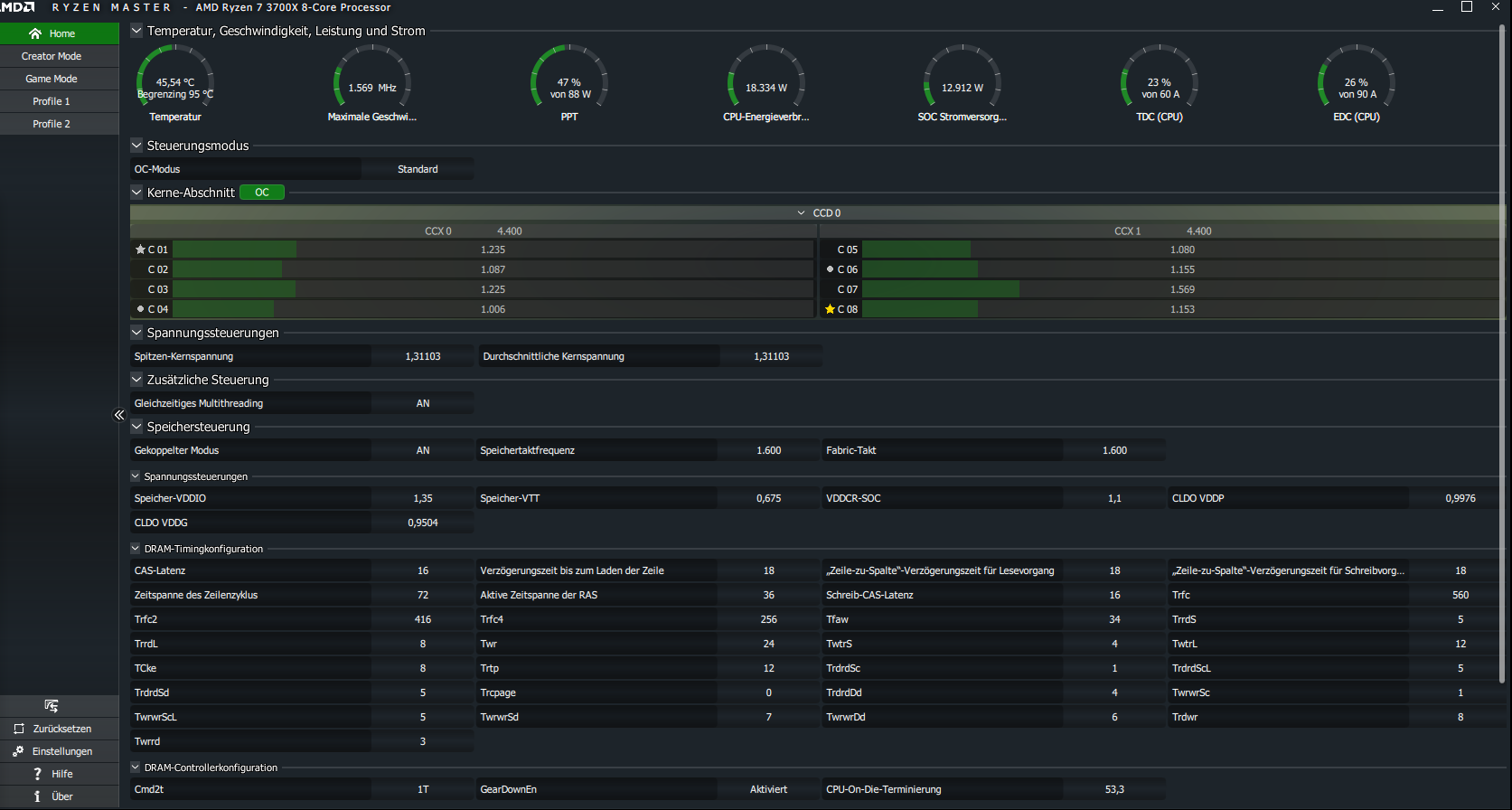Collapse the DRAM-Timingkonfiguration section
Screen dimensions: 1512x810
click(136, 549)
